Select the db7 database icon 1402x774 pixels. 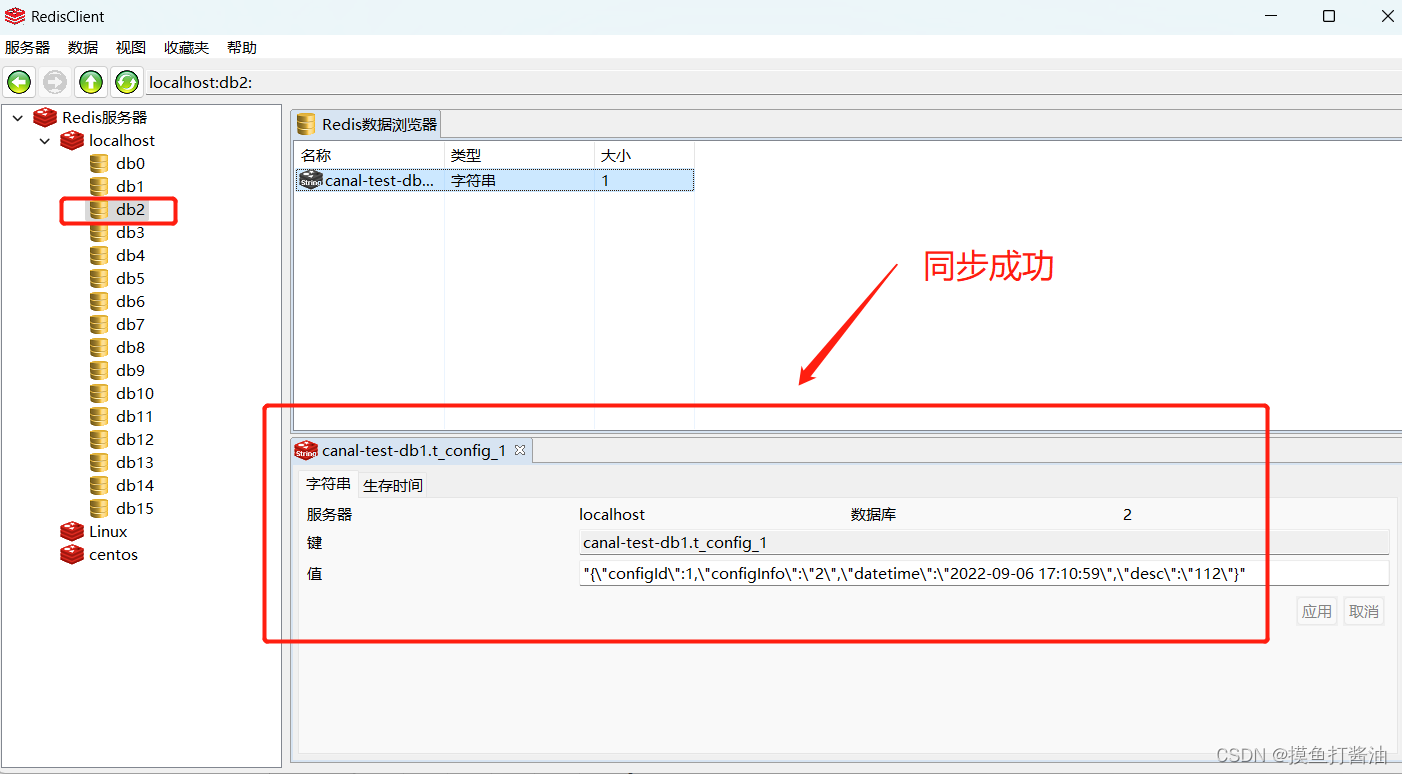point(99,324)
